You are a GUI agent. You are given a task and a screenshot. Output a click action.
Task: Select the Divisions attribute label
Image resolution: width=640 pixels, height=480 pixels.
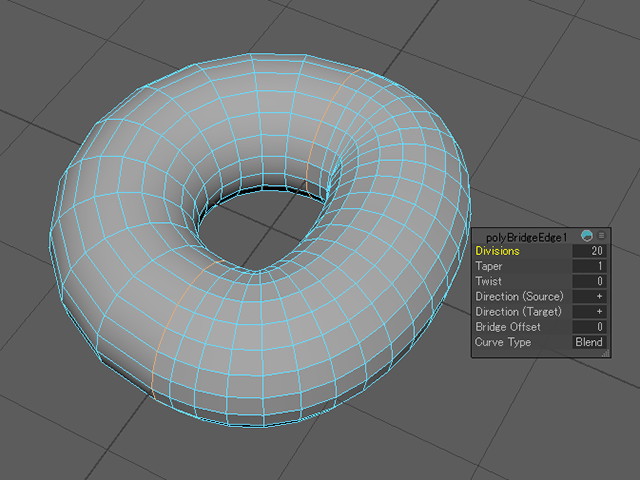pos(497,251)
